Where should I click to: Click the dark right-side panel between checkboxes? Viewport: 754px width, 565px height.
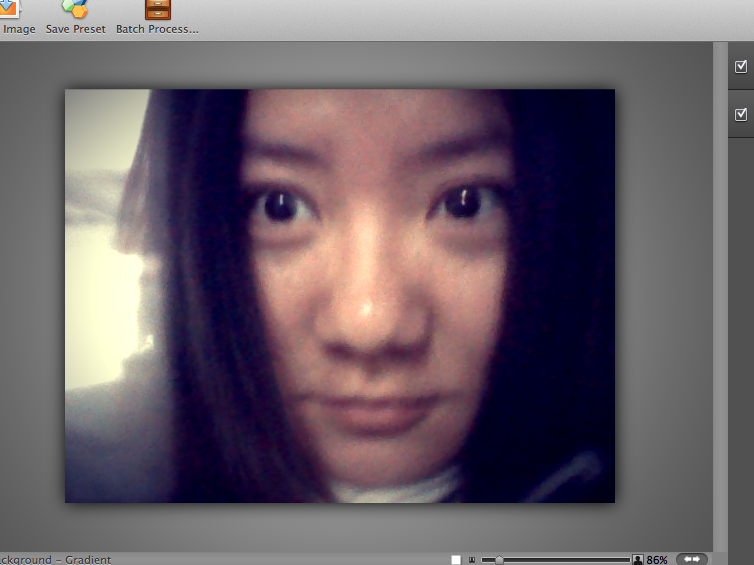pos(741,90)
